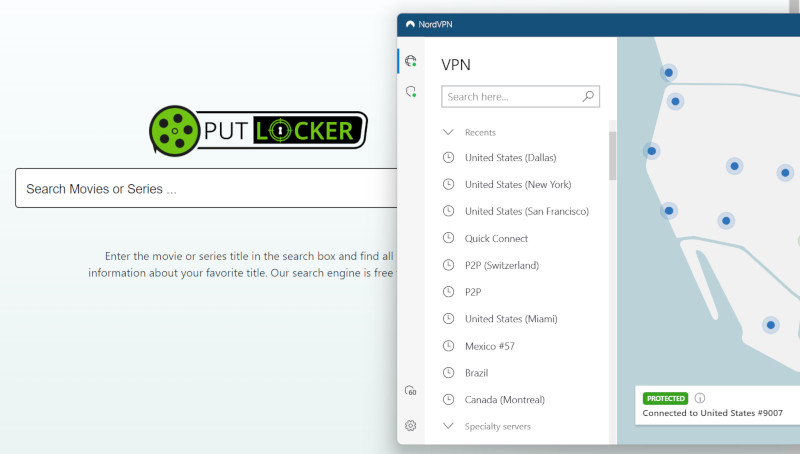Viewport: 800px width, 454px height.
Task: Connect to United States (San Francisco)
Action: (527, 211)
